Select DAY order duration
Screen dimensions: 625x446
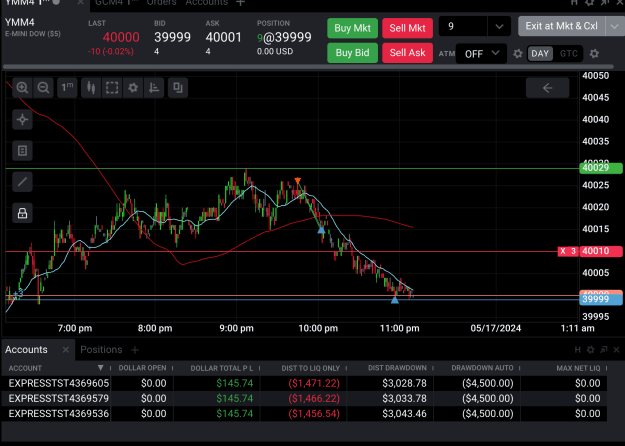coord(540,54)
